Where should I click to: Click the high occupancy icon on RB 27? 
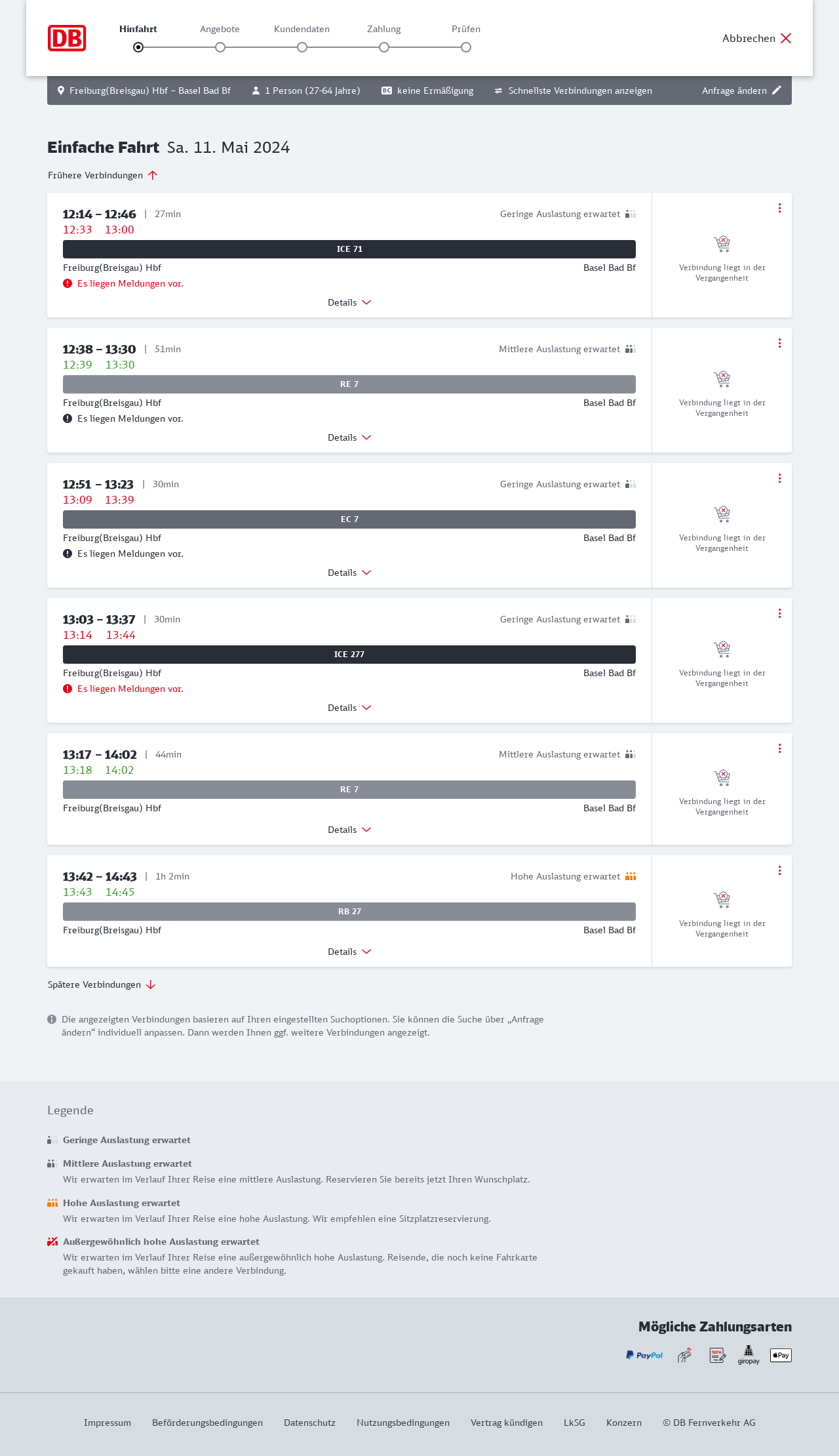pos(631,876)
